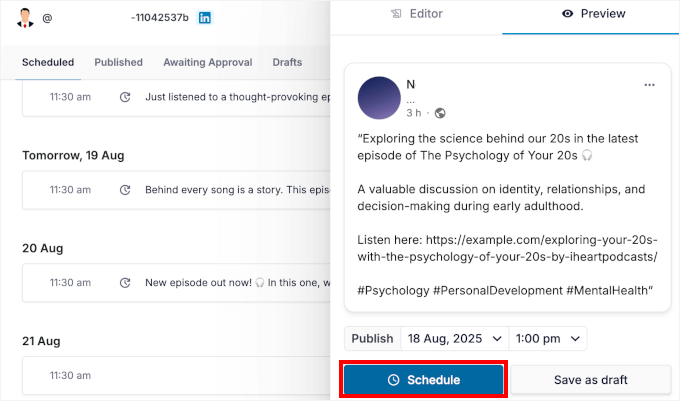
Task: Open the Publish action dropdown
Action: click(x=372, y=339)
